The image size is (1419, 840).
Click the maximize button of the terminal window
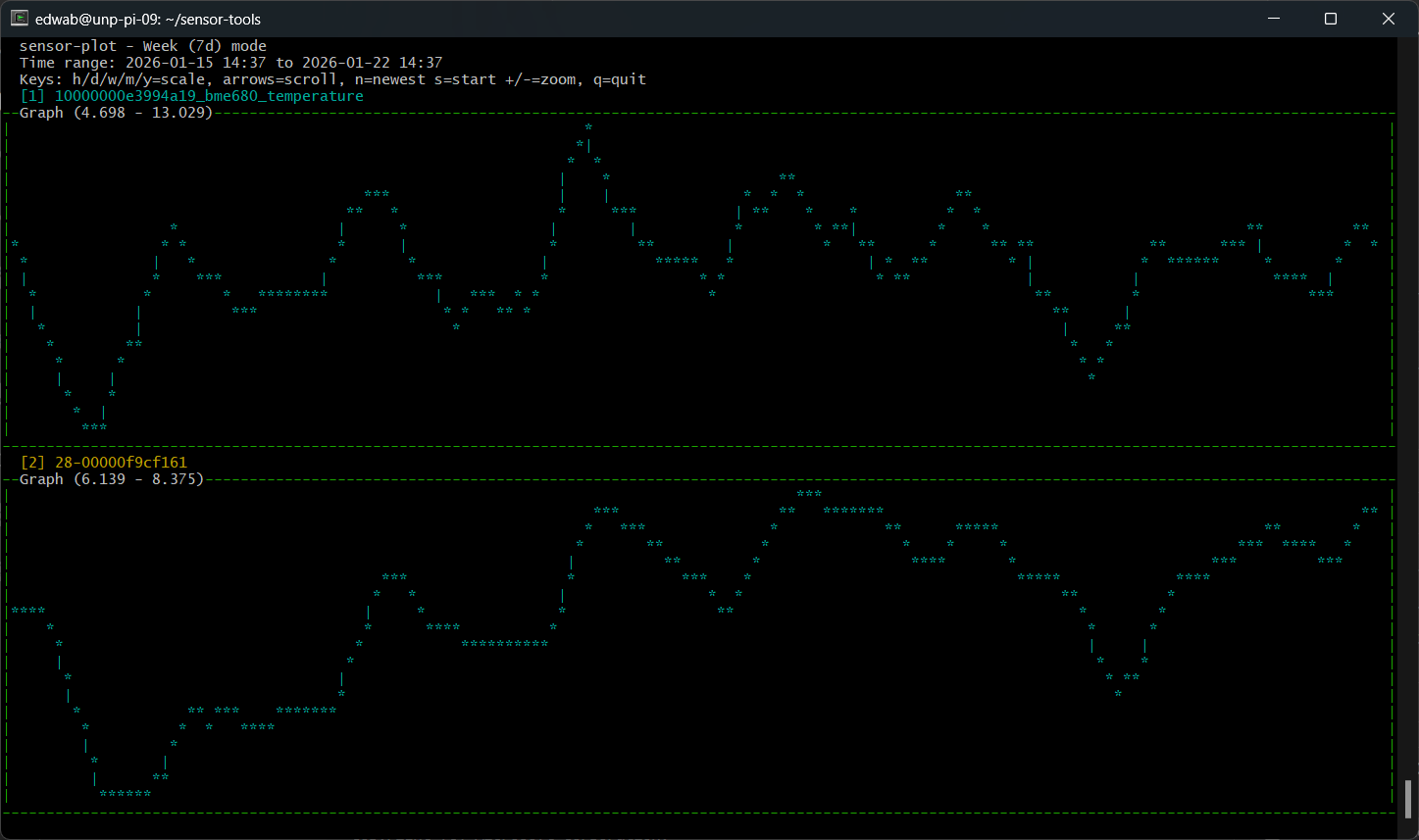[1331, 18]
